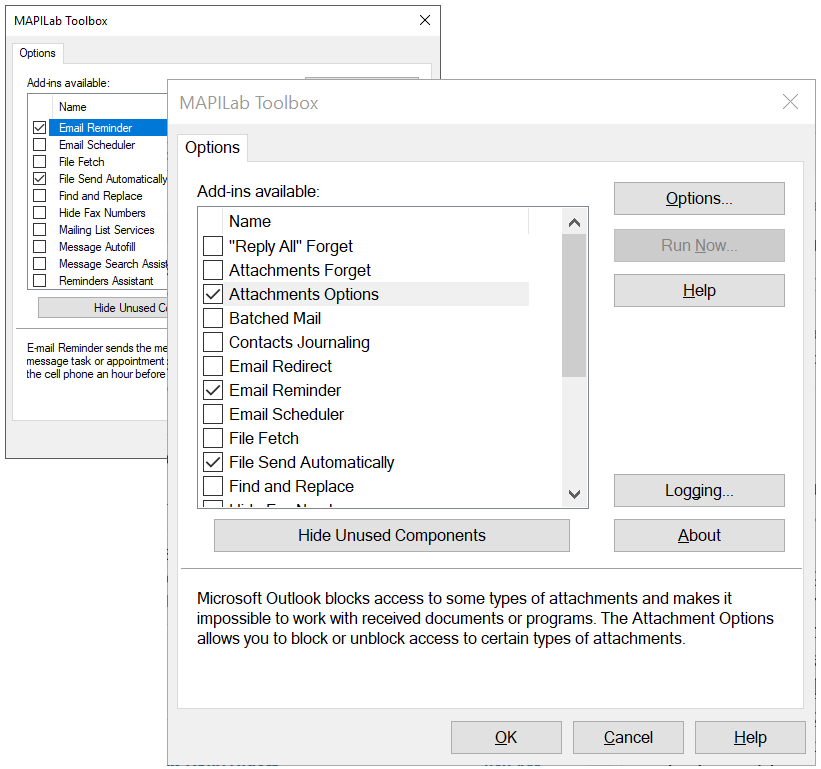The width and height of the screenshot is (821, 769).
Task: Click Hide Unused button in back window
Action: coord(103,308)
